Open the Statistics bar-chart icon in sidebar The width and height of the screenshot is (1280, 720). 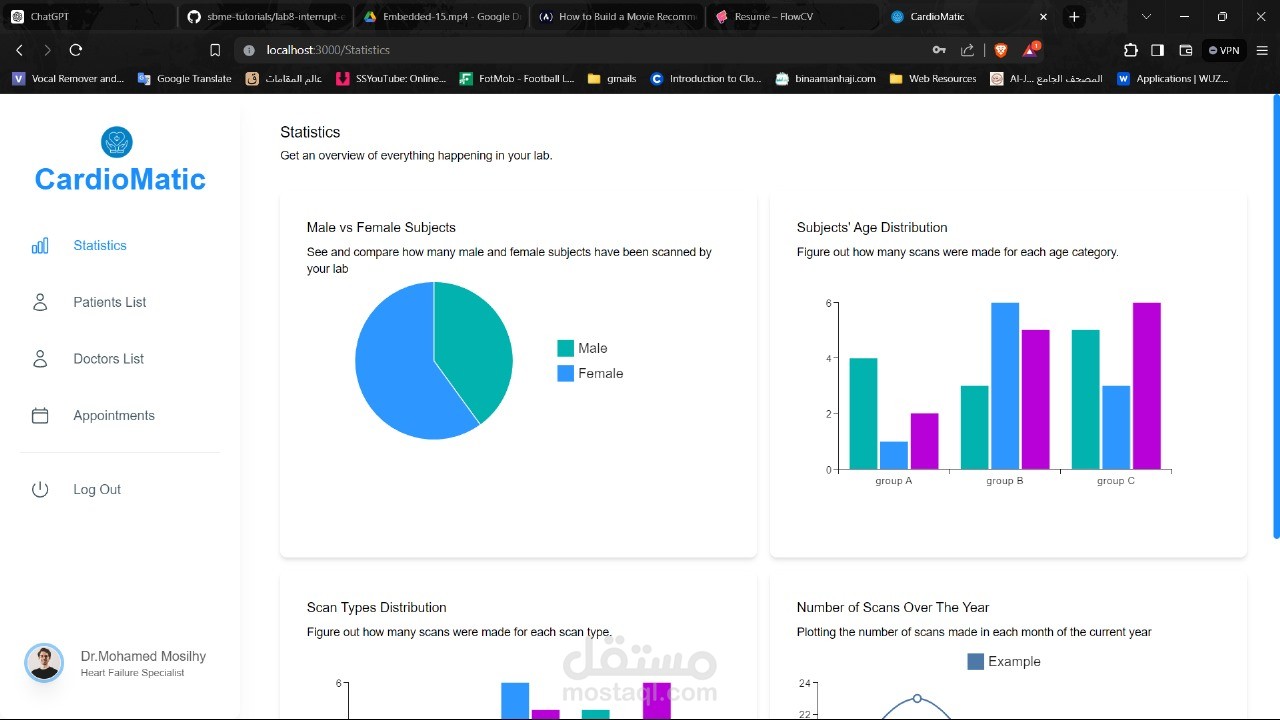tap(40, 245)
